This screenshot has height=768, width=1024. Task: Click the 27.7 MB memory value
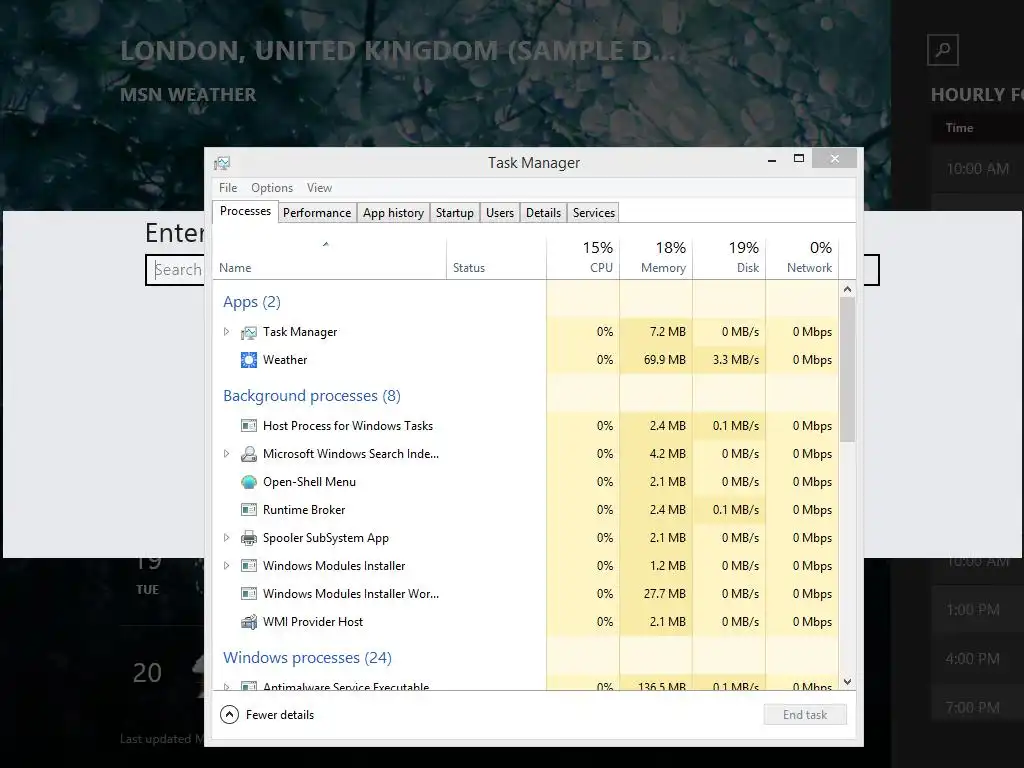pyautogui.click(x=664, y=594)
